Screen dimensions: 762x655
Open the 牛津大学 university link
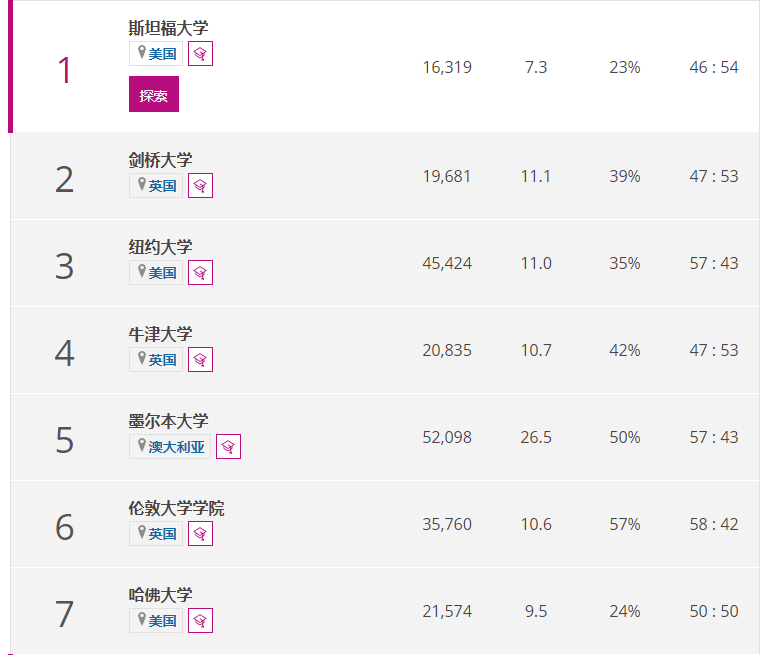(160, 334)
